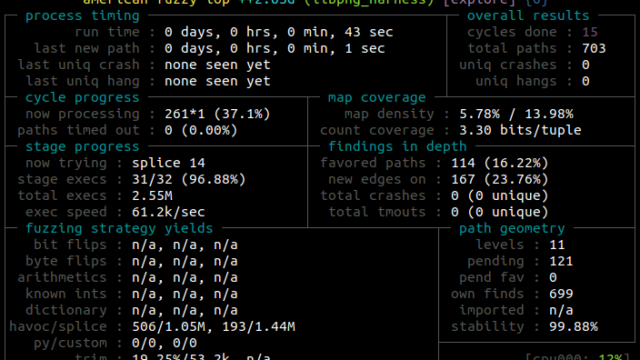640x360 pixels.
Task: Select the 'process timing' section header
Action: coord(82,16)
